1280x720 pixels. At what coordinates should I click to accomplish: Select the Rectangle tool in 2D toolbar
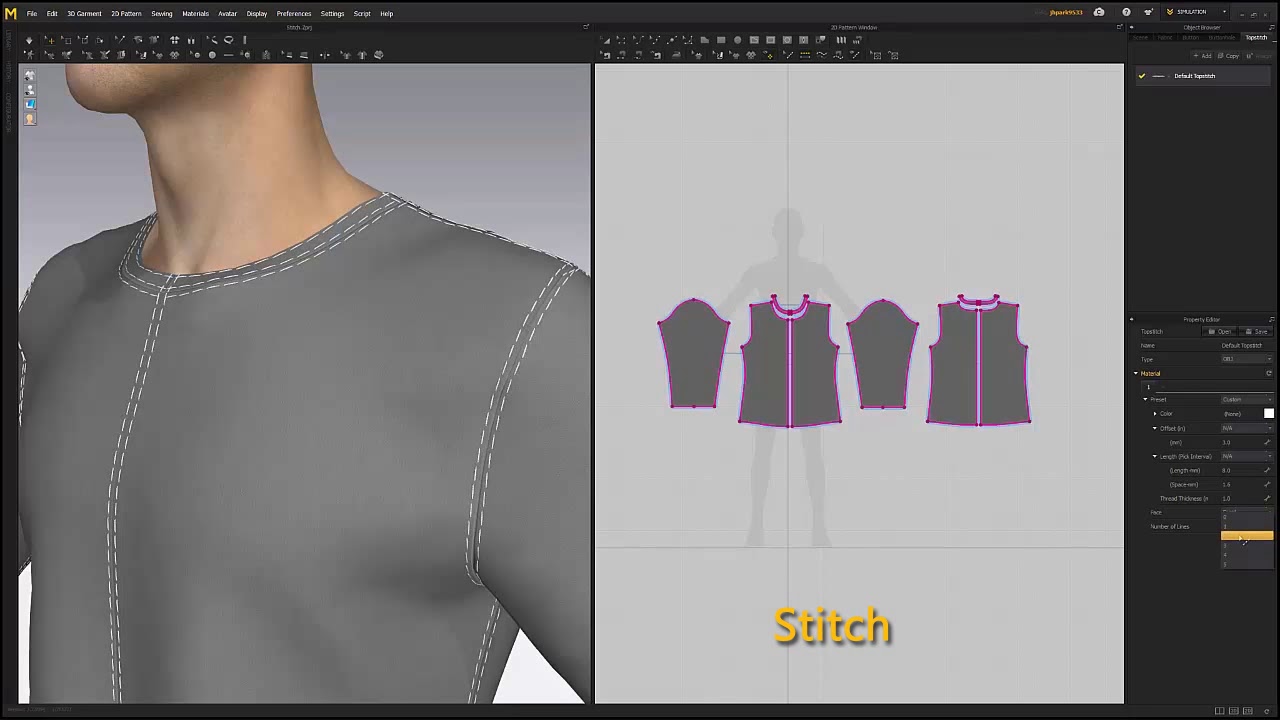point(721,40)
